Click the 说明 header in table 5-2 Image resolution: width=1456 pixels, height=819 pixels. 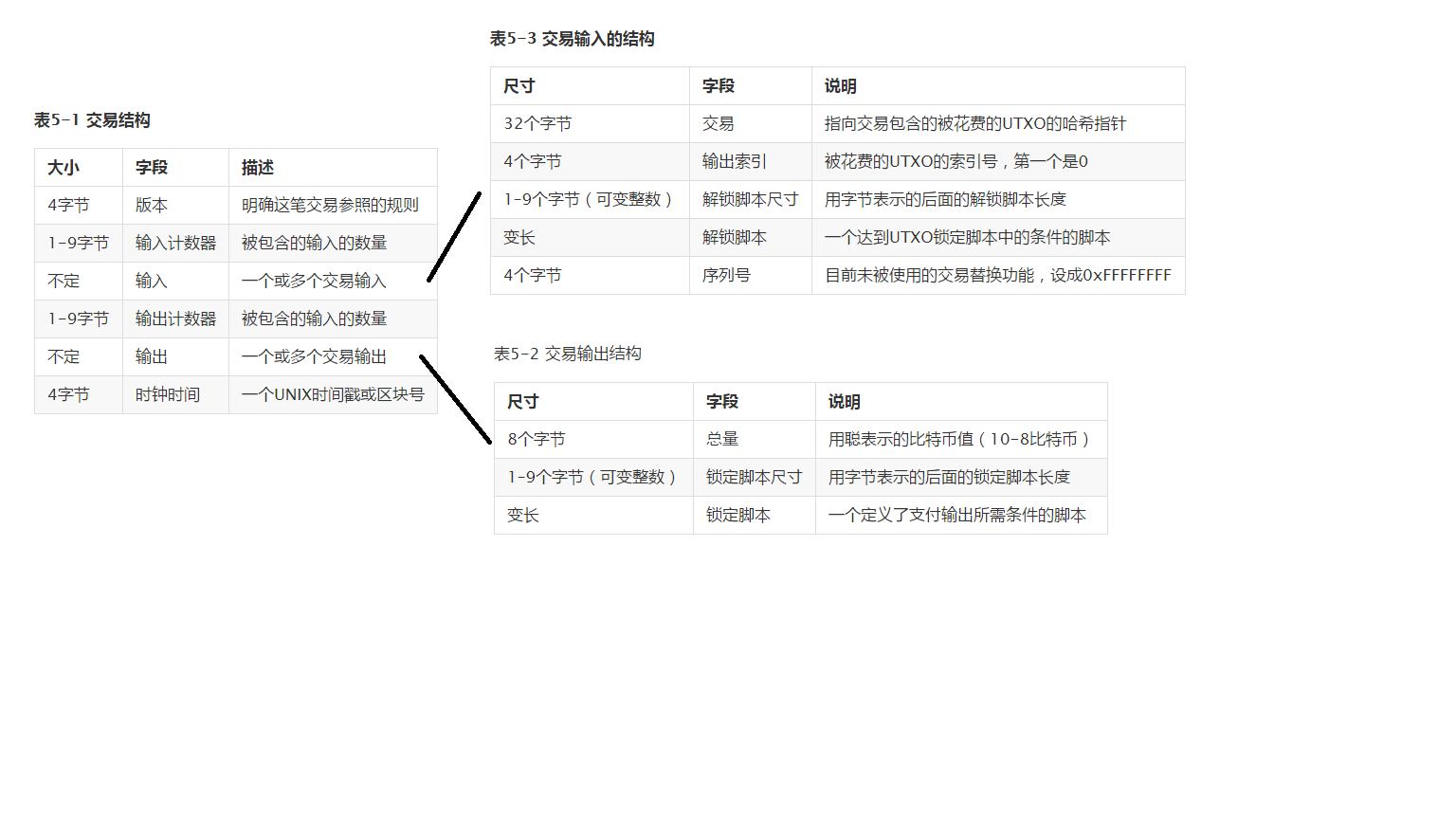coord(961,402)
